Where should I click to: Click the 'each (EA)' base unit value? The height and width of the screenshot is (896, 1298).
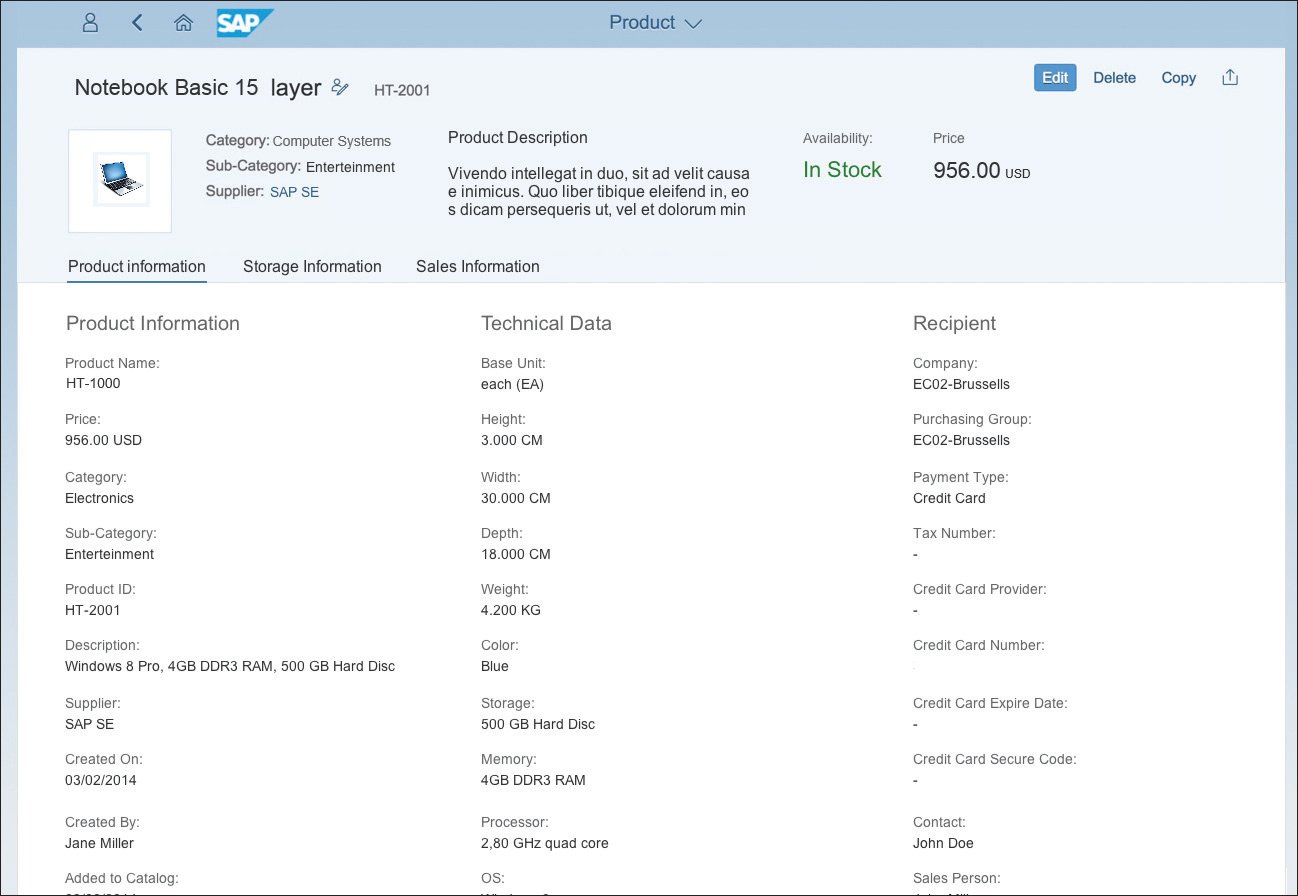pyautogui.click(x=512, y=384)
